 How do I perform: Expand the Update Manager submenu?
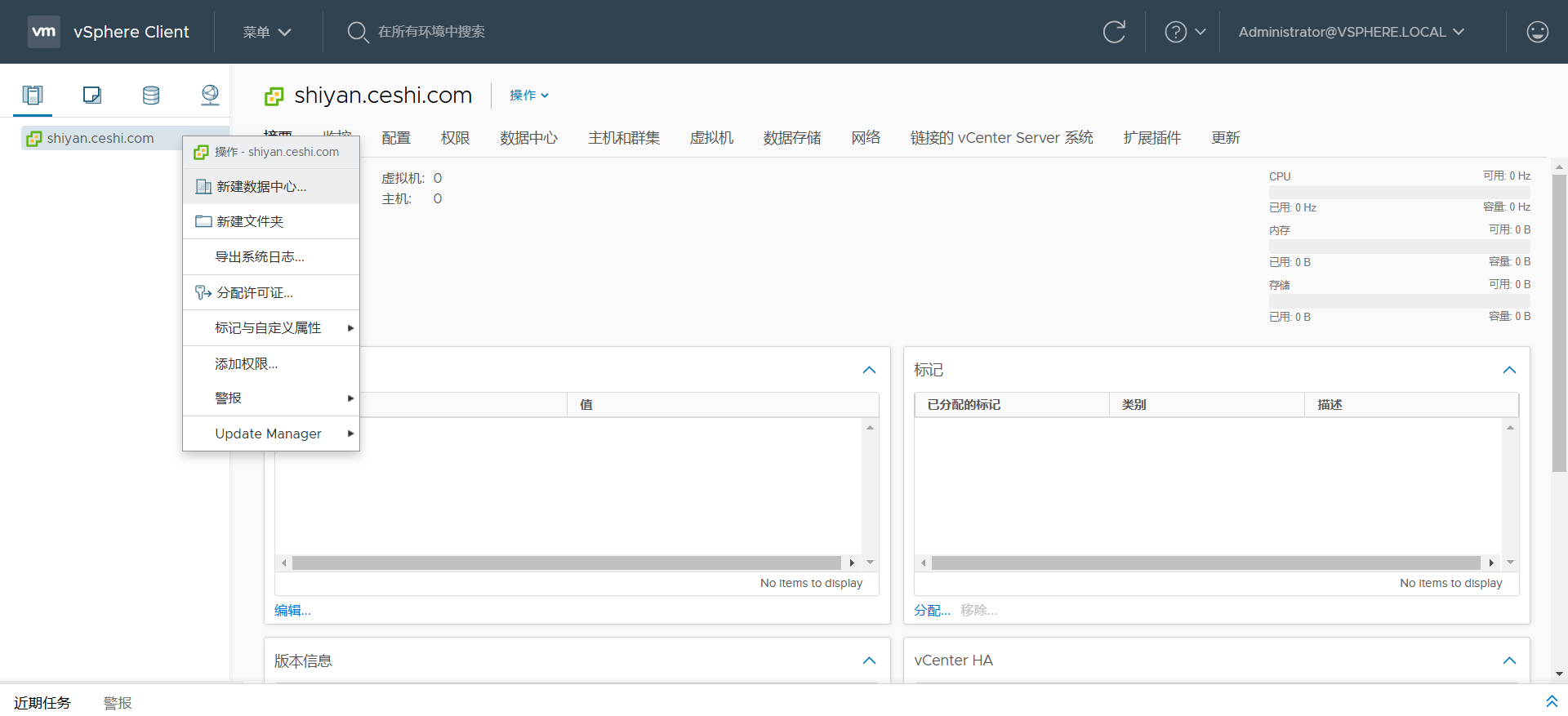[x=271, y=434]
